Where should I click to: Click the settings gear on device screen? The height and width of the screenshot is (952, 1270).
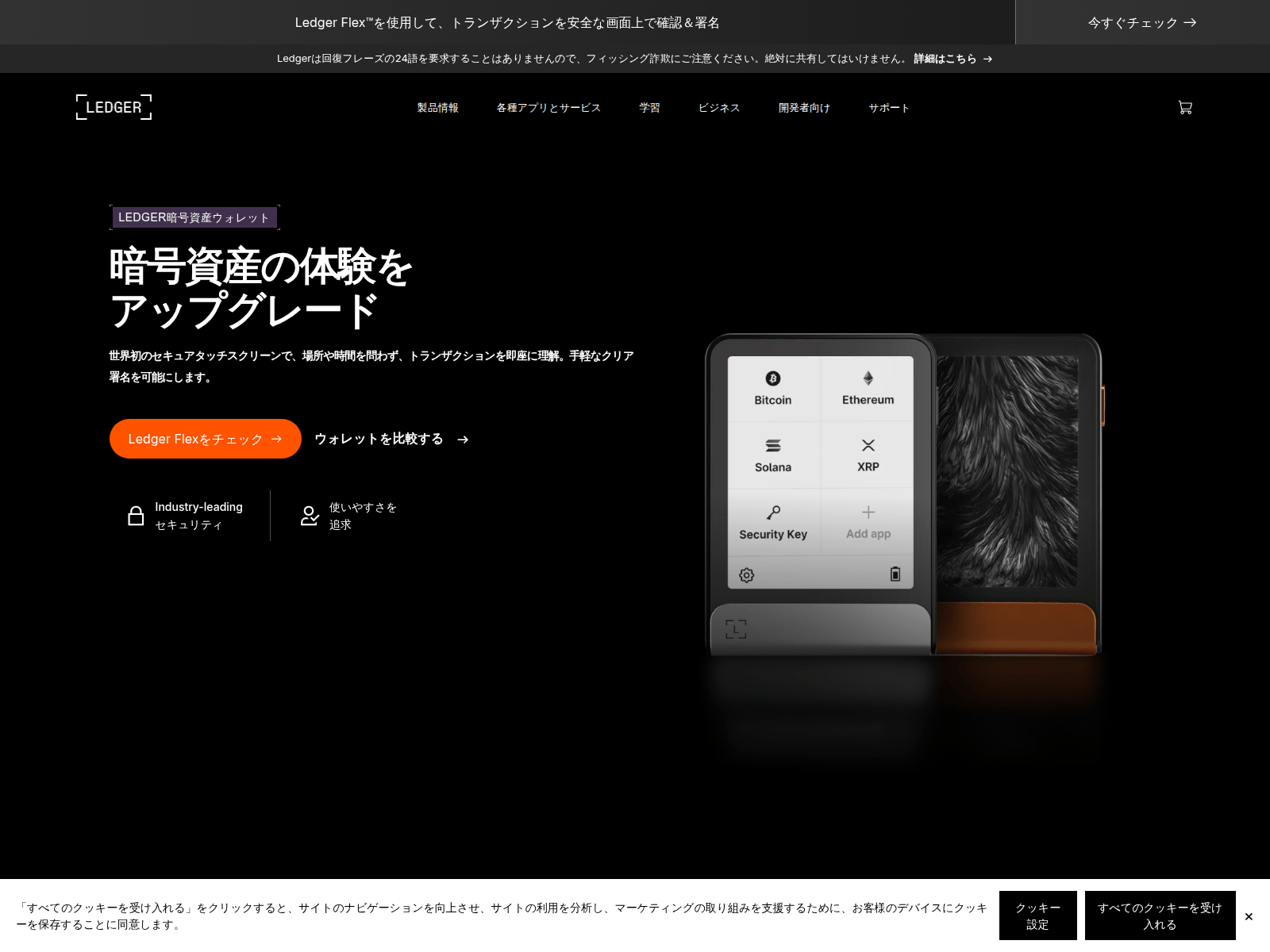pos(747,575)
